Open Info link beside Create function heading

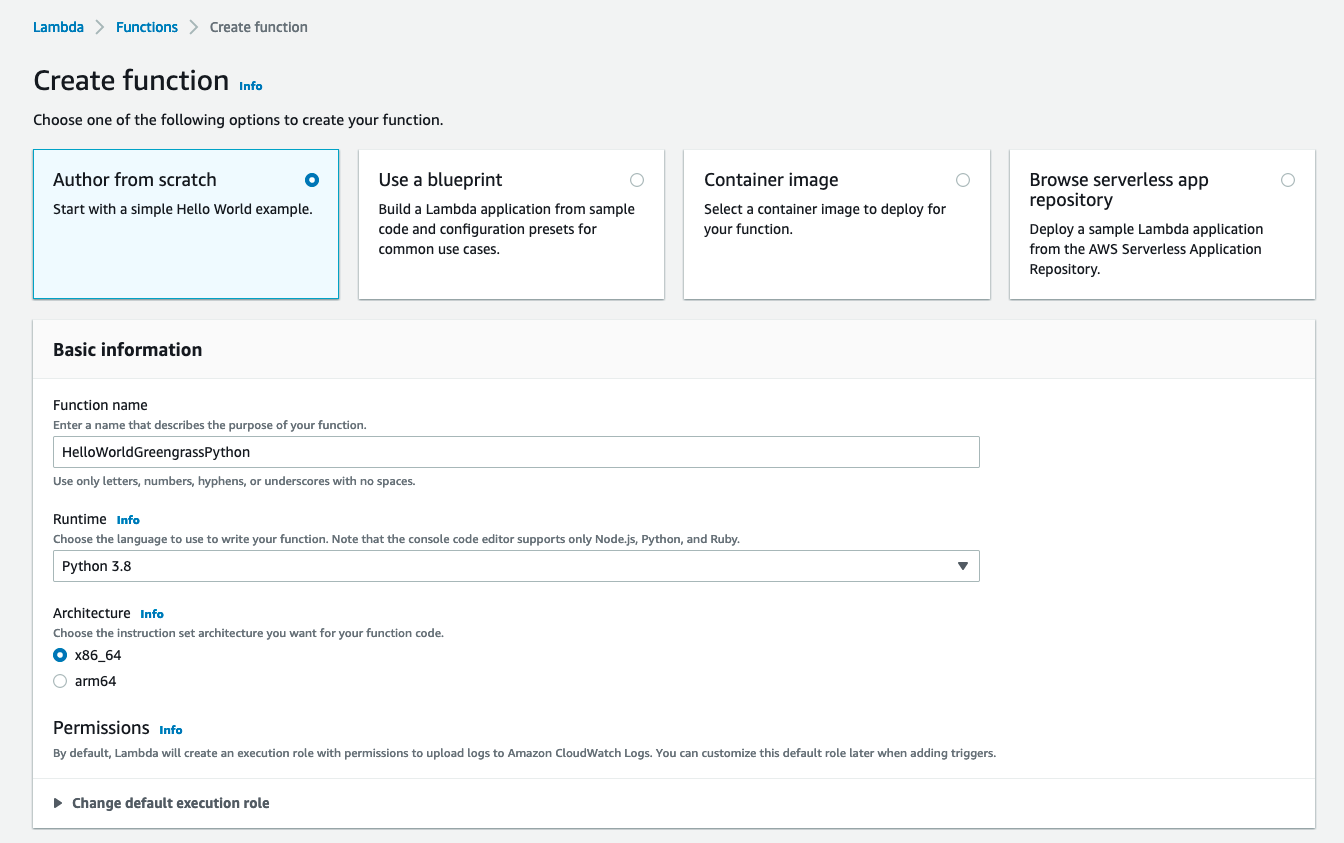(250, 86)
